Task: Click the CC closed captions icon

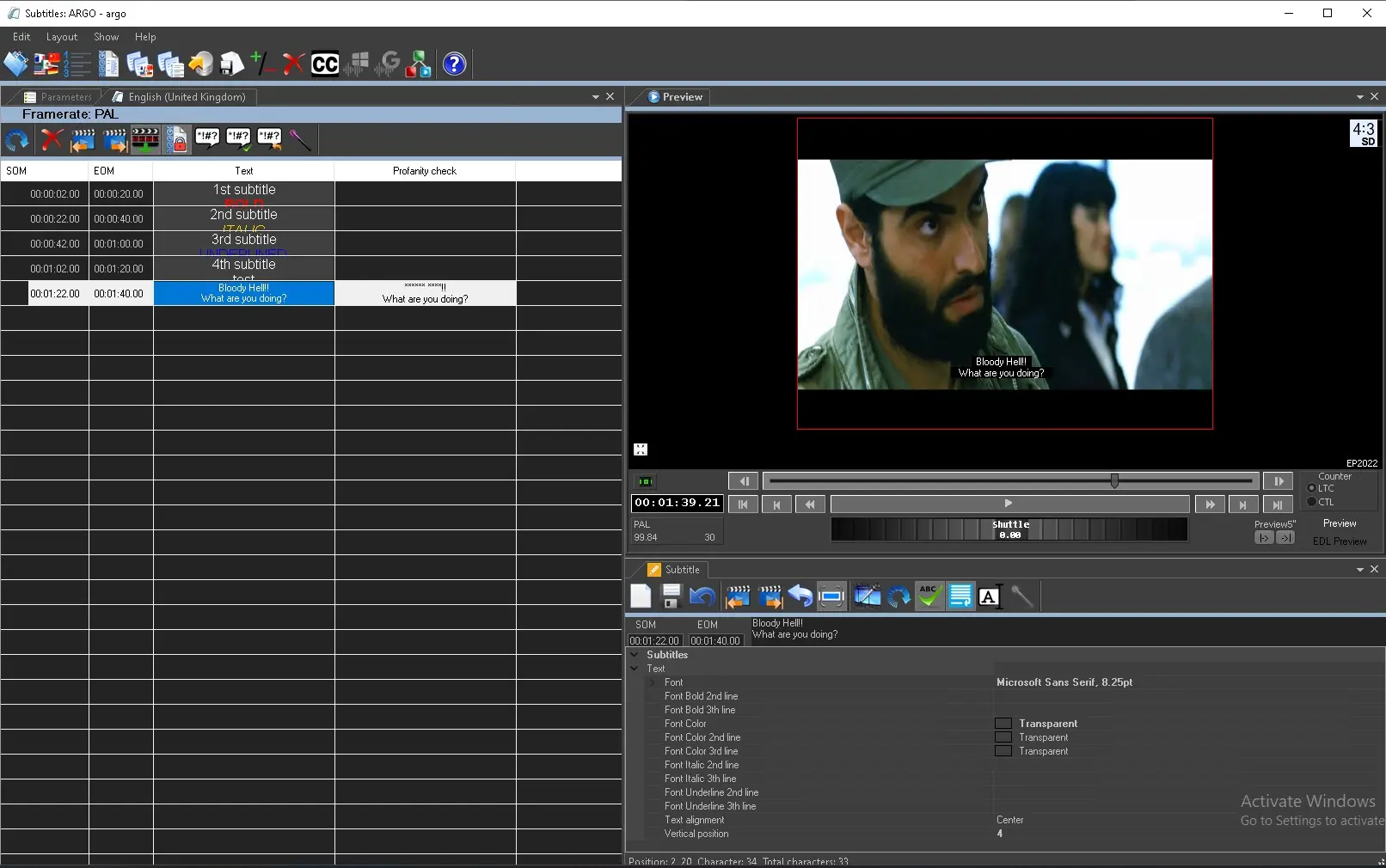Action: (x=325, y=64)
